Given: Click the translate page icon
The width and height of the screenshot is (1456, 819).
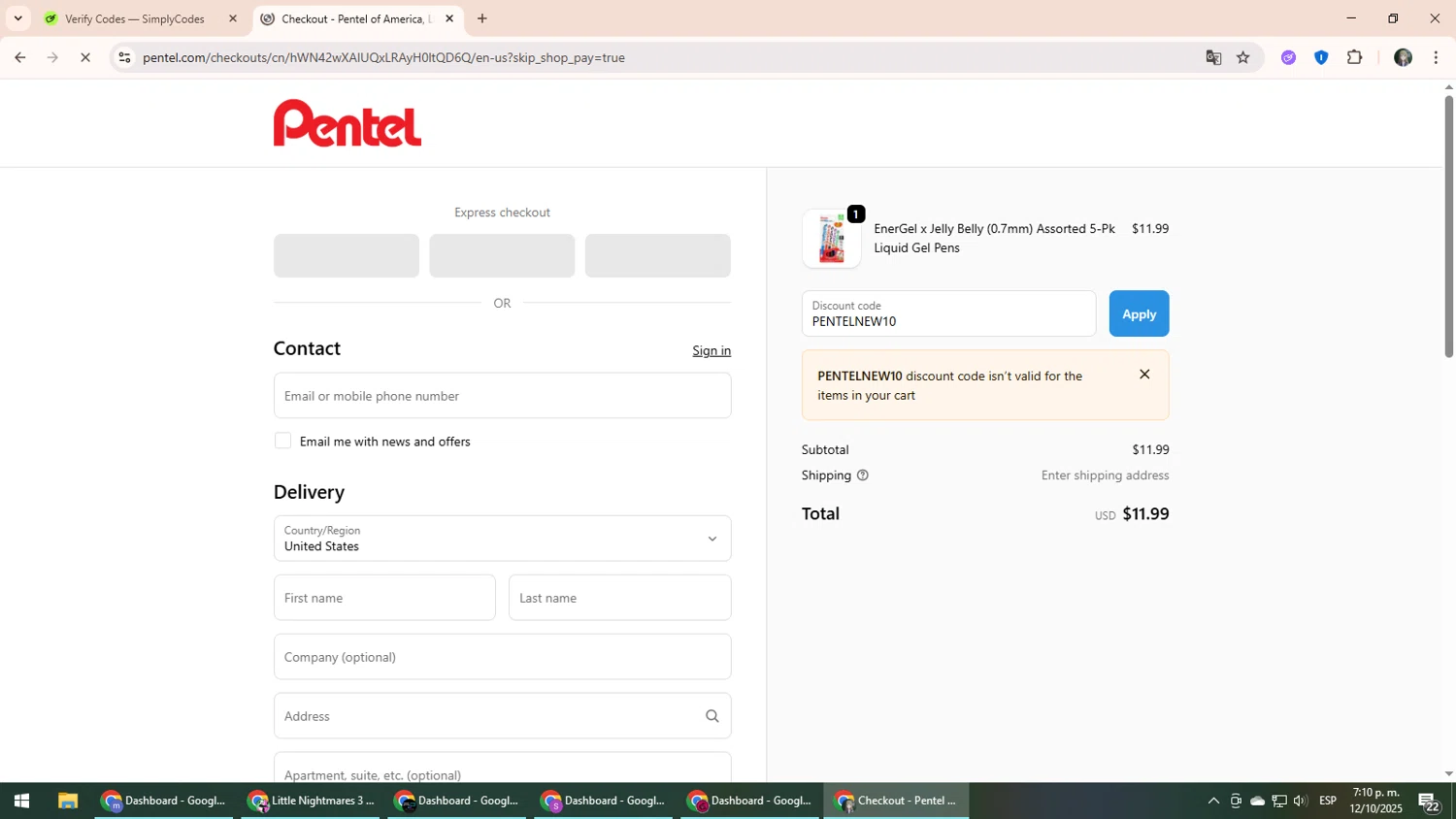Looking at the screenshot, I should pos(1213,57).
